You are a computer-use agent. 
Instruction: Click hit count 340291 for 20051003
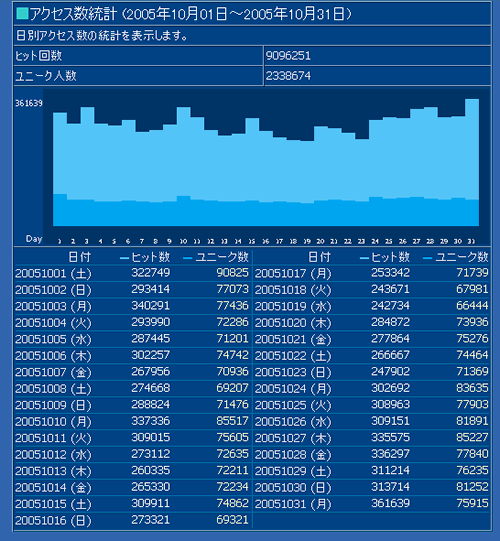[x=150, y=306]
